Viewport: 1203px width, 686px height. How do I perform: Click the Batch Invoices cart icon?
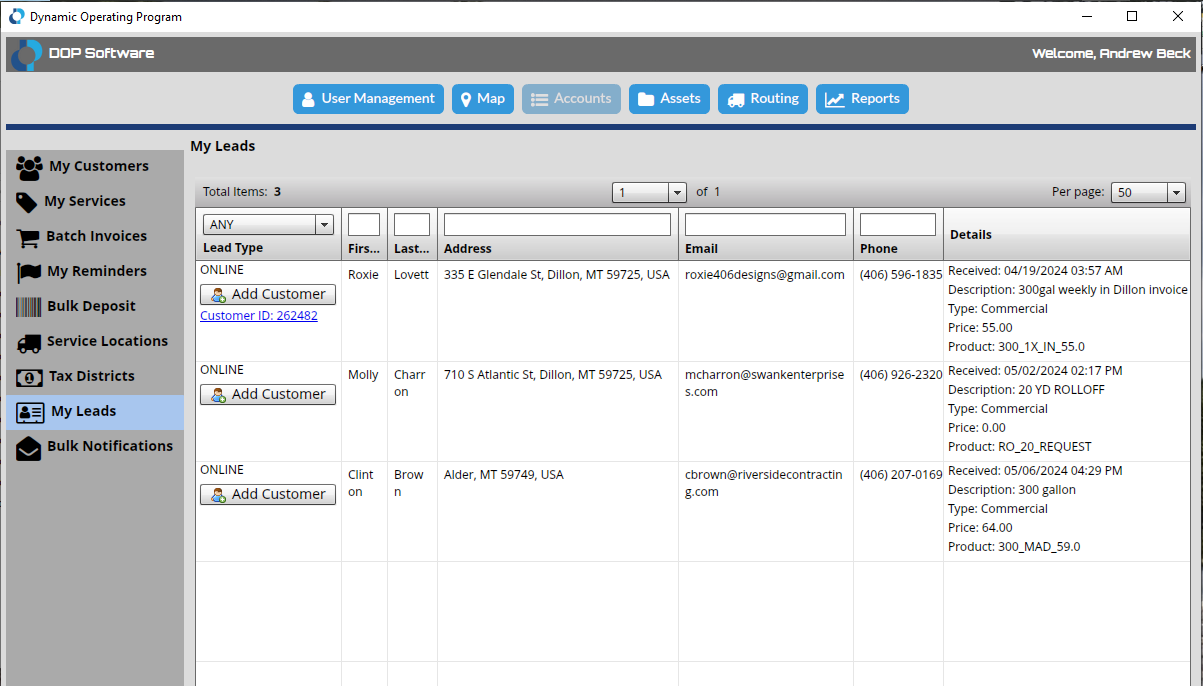click(x=28, y=237)
